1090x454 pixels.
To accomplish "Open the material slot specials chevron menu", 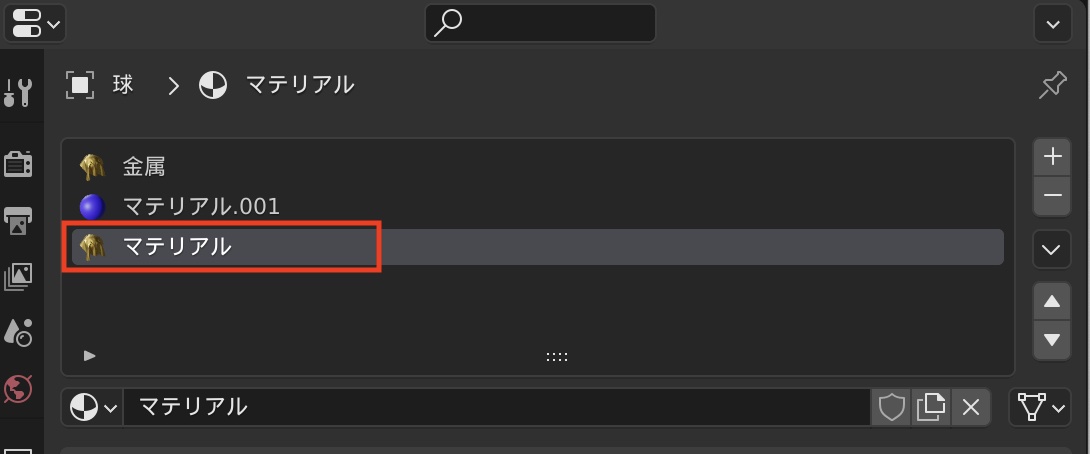I will click(x=1051, y=249).
